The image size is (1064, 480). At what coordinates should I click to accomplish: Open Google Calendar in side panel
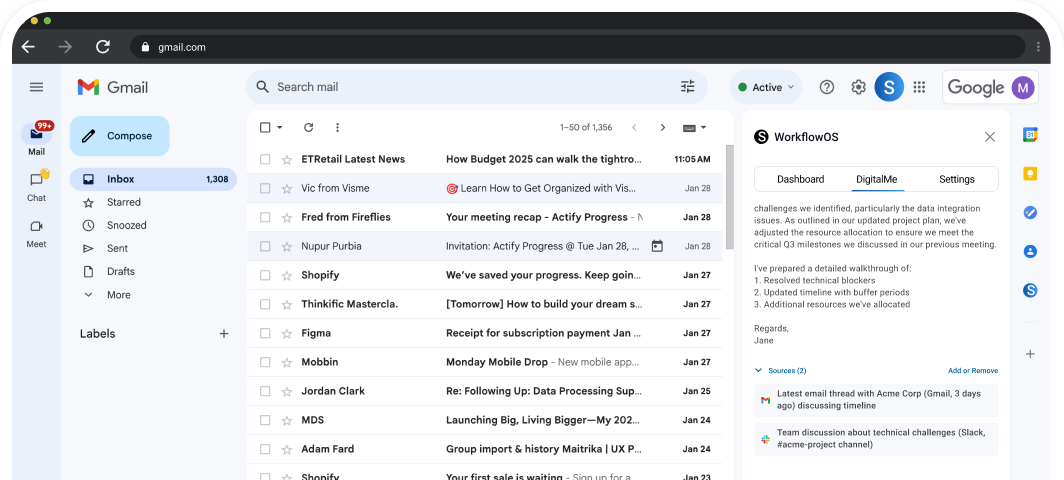(1030, 134)
